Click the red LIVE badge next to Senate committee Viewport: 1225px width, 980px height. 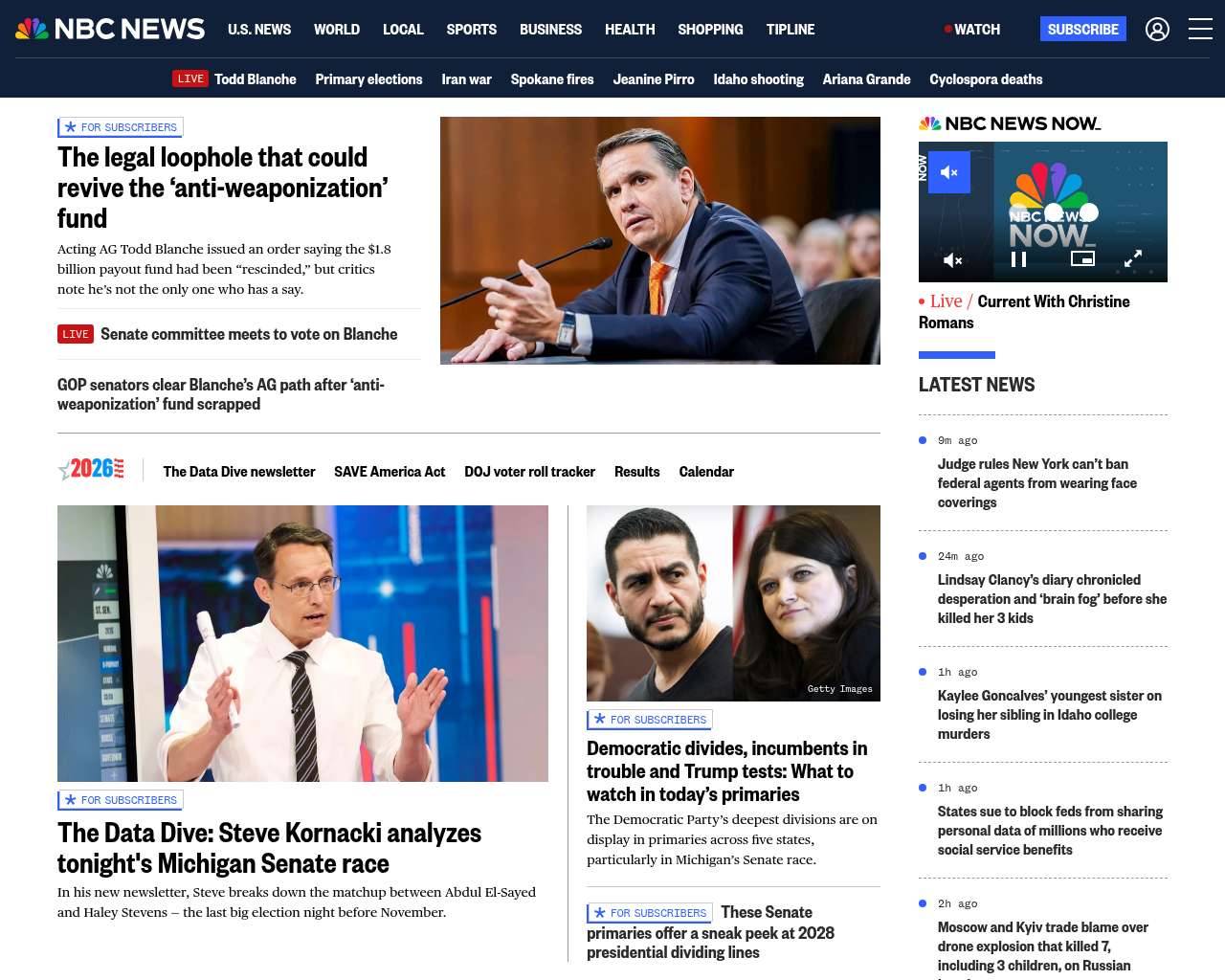pyautogui.click(x=76, y=334)
